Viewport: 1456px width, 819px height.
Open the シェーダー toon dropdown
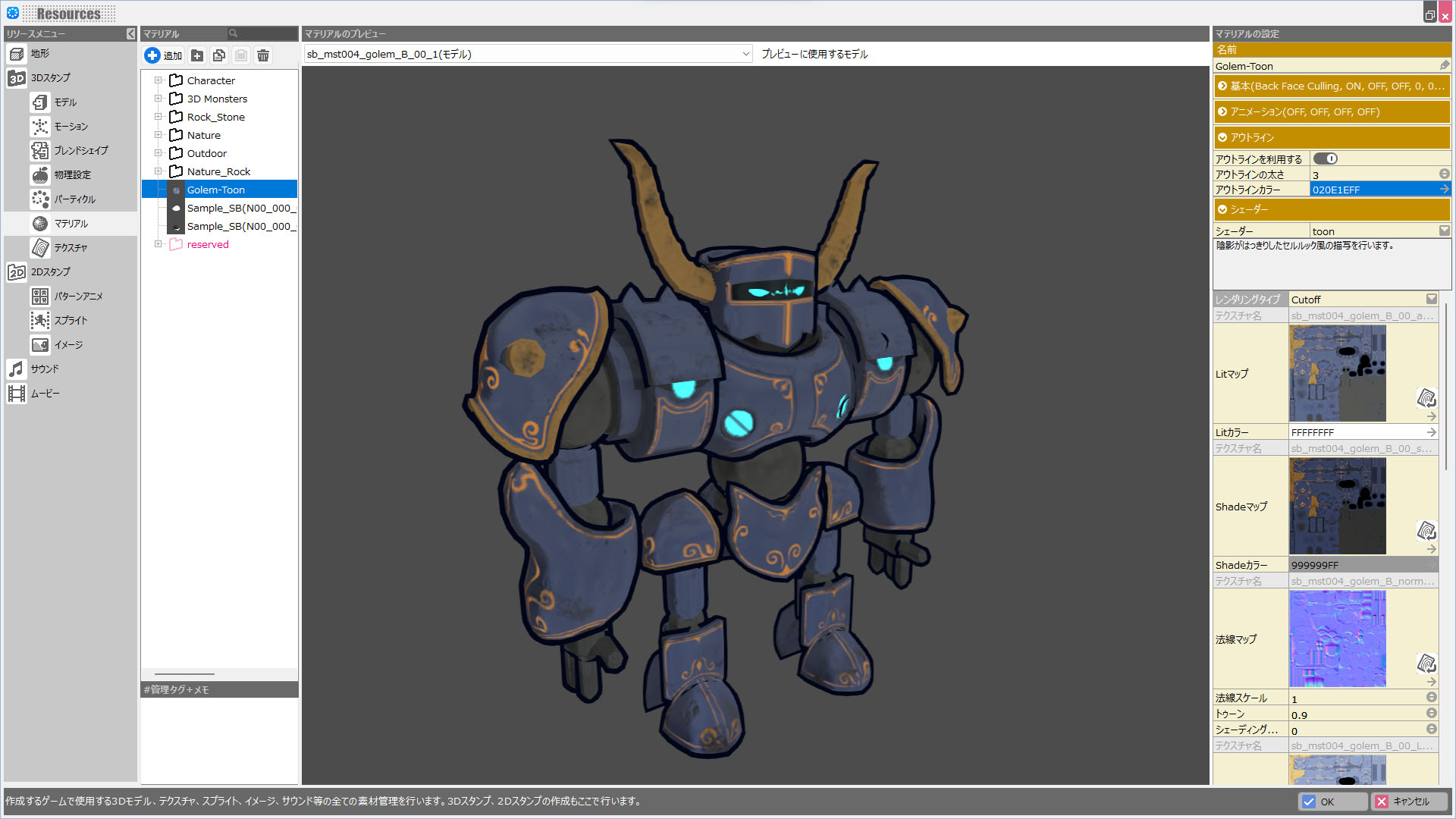(1444, 231)
